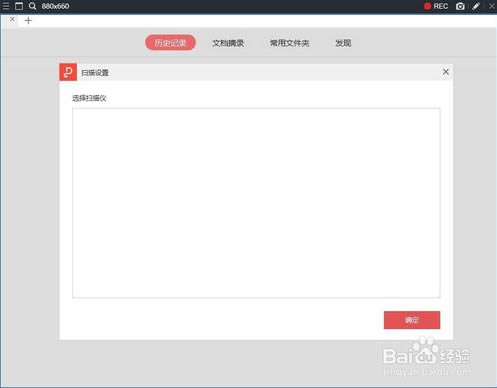Click the 扫描设置 dialog title text
Viewport: 497px width, 388px height.
(95, 73)
